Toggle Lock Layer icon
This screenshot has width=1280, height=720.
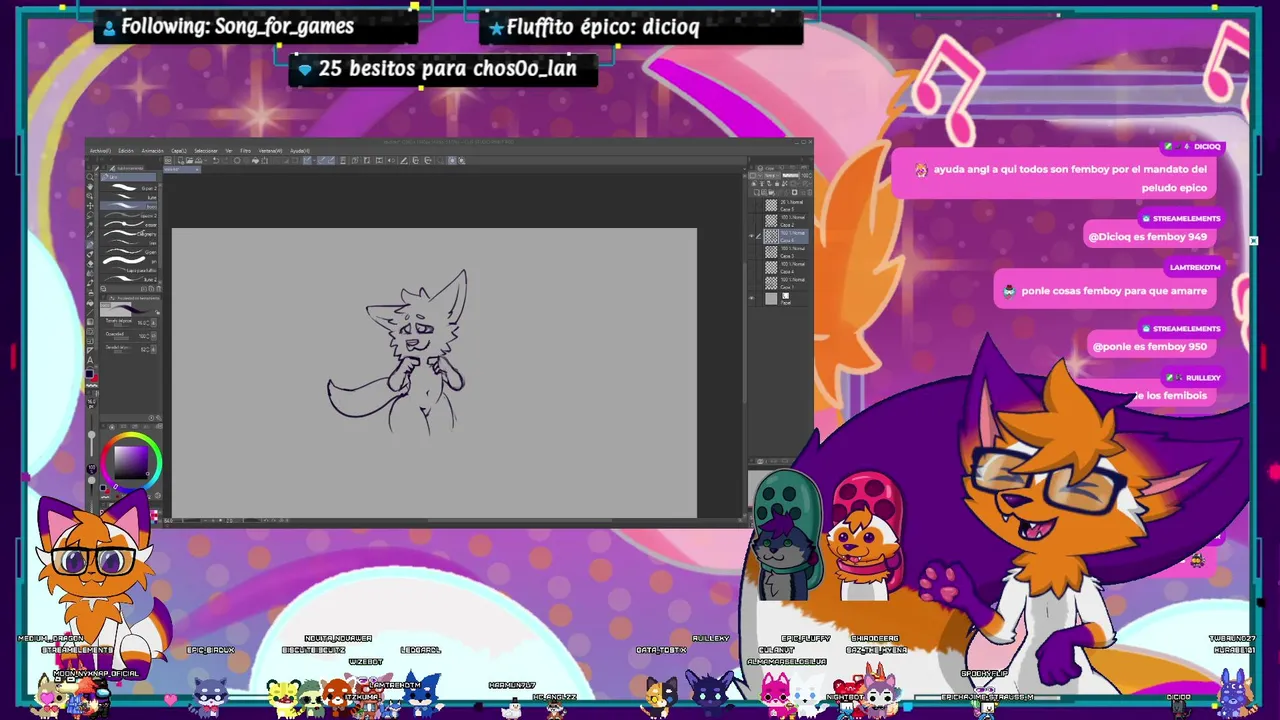click(777, 183)
